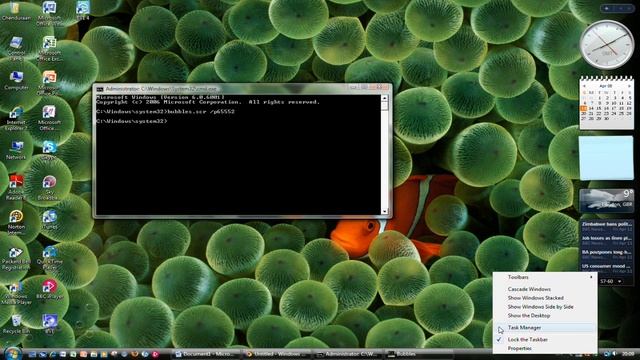Open the BBC iPlayer desktop shortcut

pos(49,289)
